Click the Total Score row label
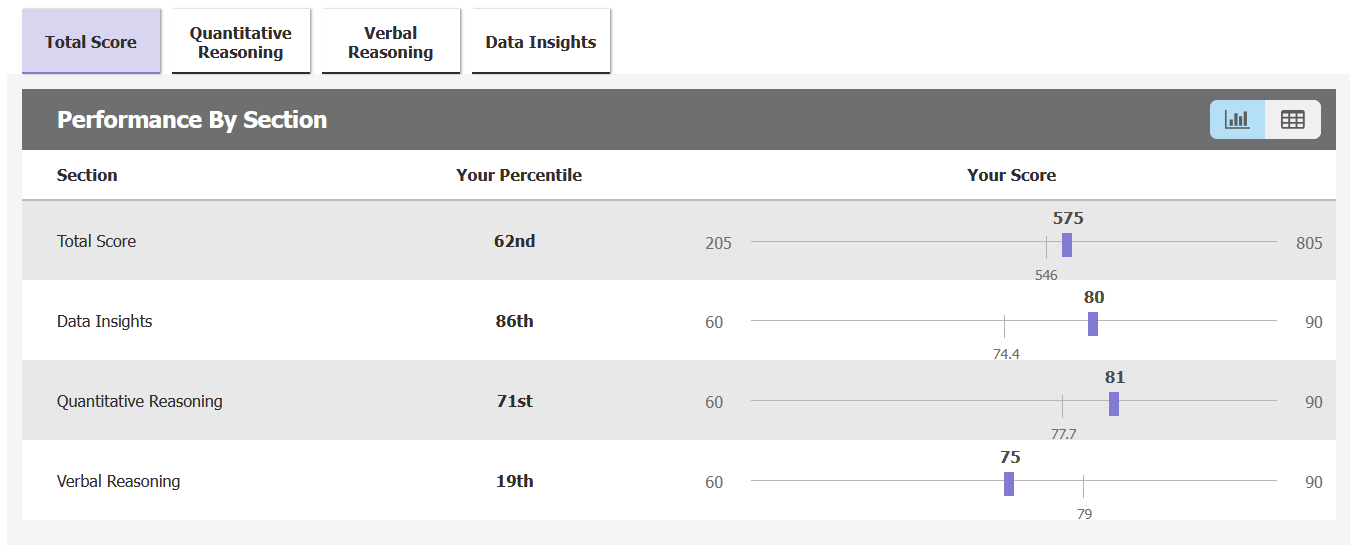Viewport: 1350px width, 545px height. [x=96, y=241]
